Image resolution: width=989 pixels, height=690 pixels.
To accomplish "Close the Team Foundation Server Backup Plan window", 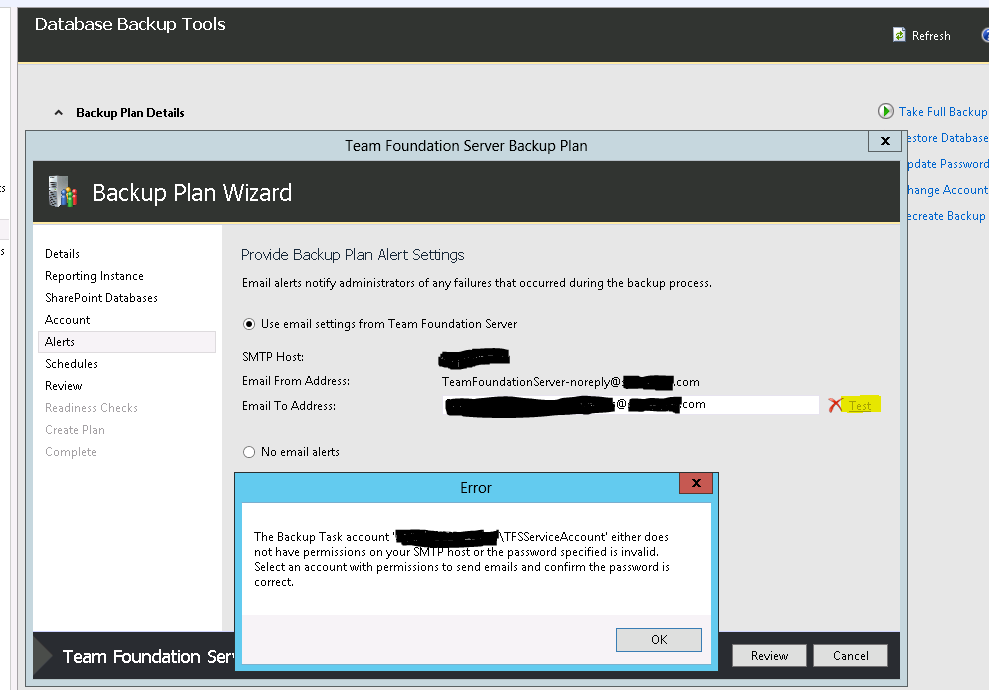I will (x=885, y=141).
